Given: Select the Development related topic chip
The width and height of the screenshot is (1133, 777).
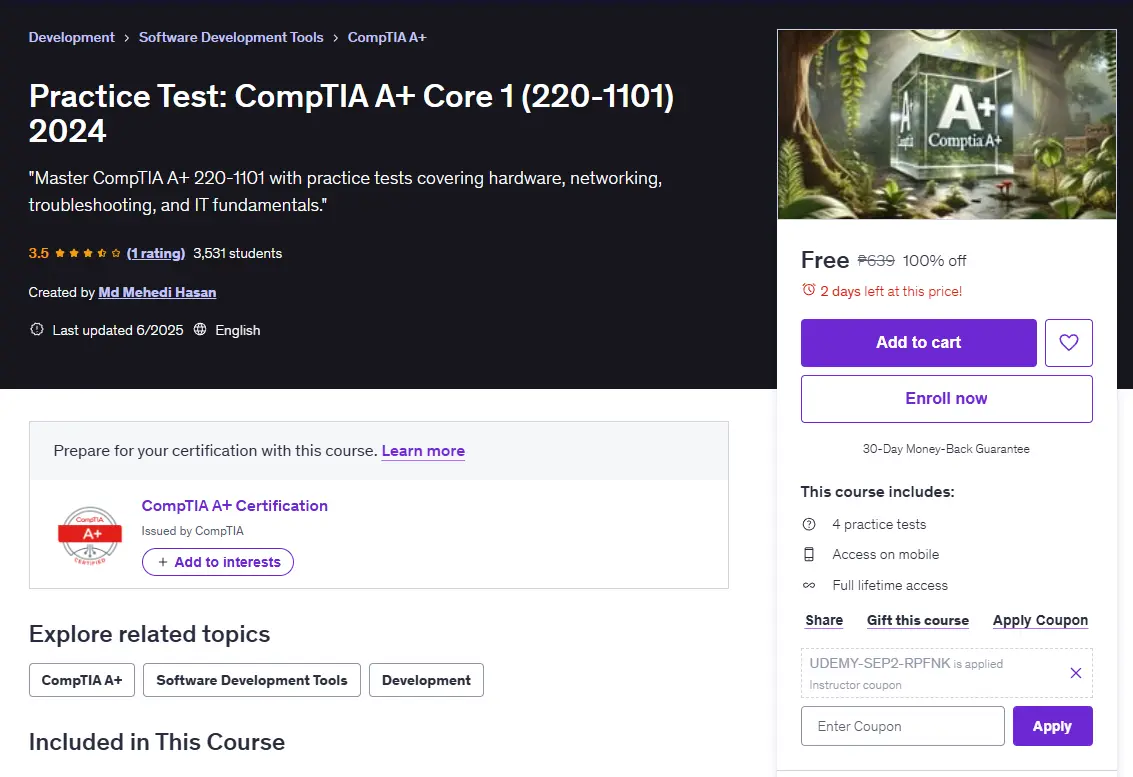Looking at the screenshot, I should coord(426,680).
